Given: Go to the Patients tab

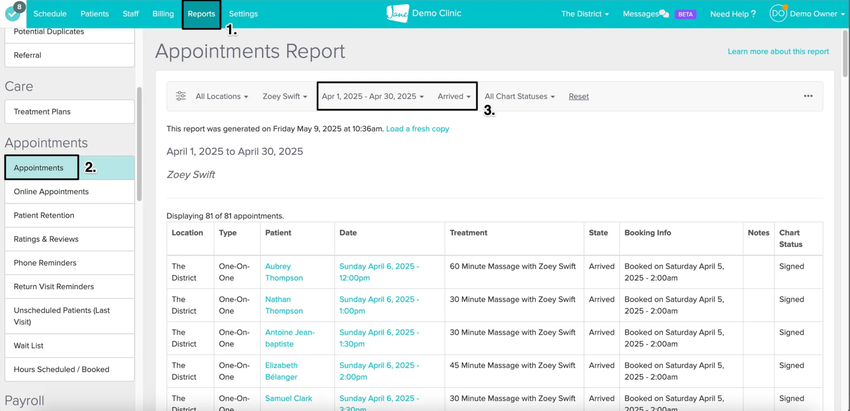Looking at the screenshot, I should pyautogui.click(x=94, y=14).
